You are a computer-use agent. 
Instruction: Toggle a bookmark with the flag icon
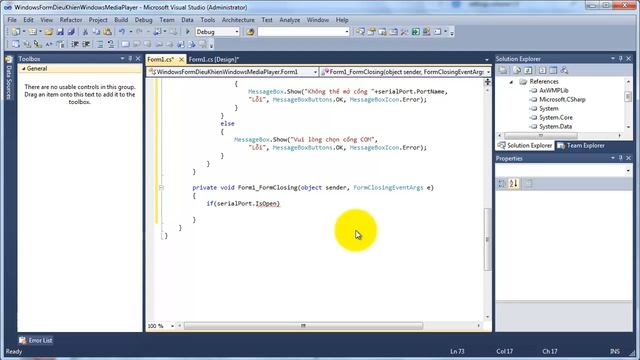(x=125, y=44)
